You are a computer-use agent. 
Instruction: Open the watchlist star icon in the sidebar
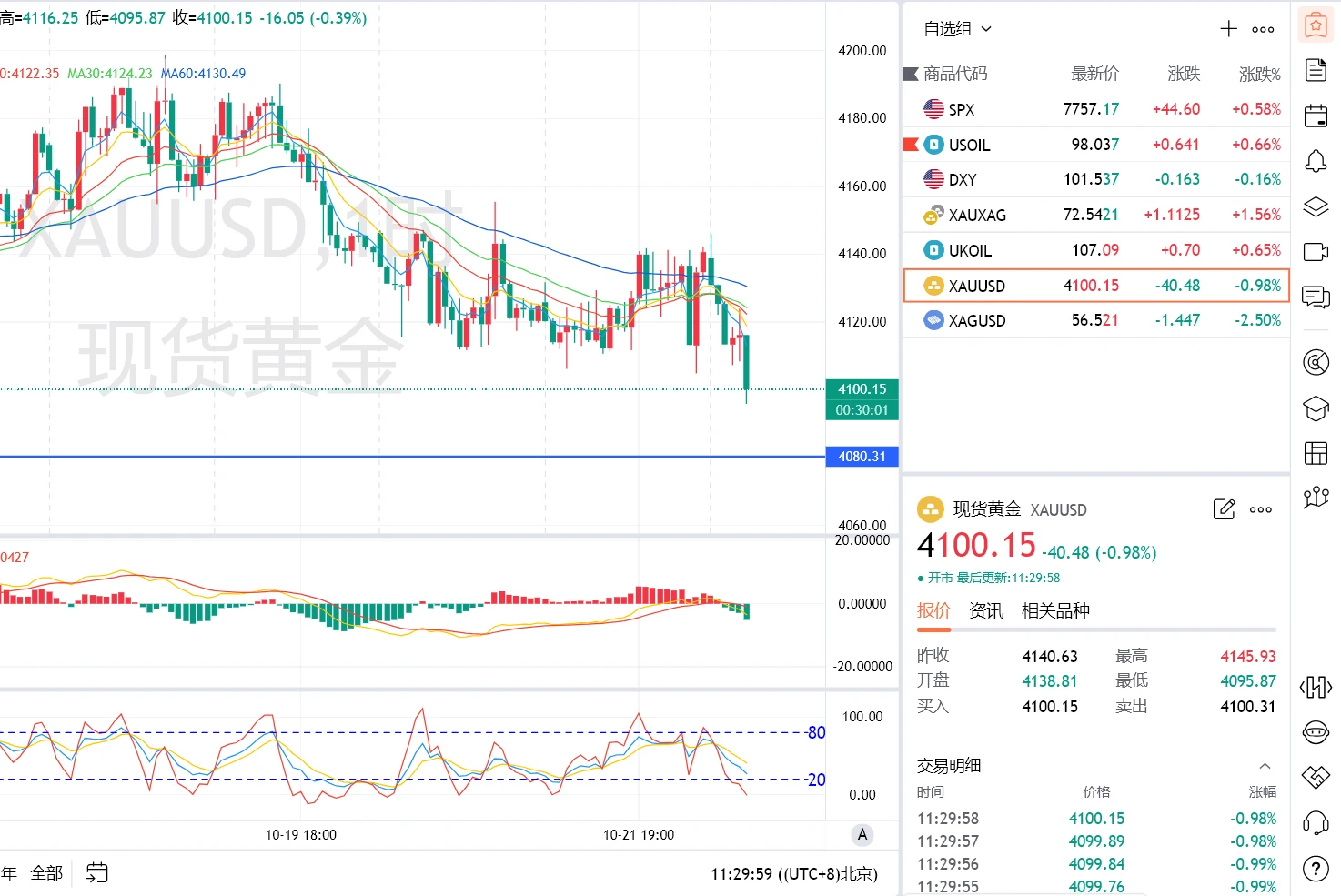(1316, 25)
